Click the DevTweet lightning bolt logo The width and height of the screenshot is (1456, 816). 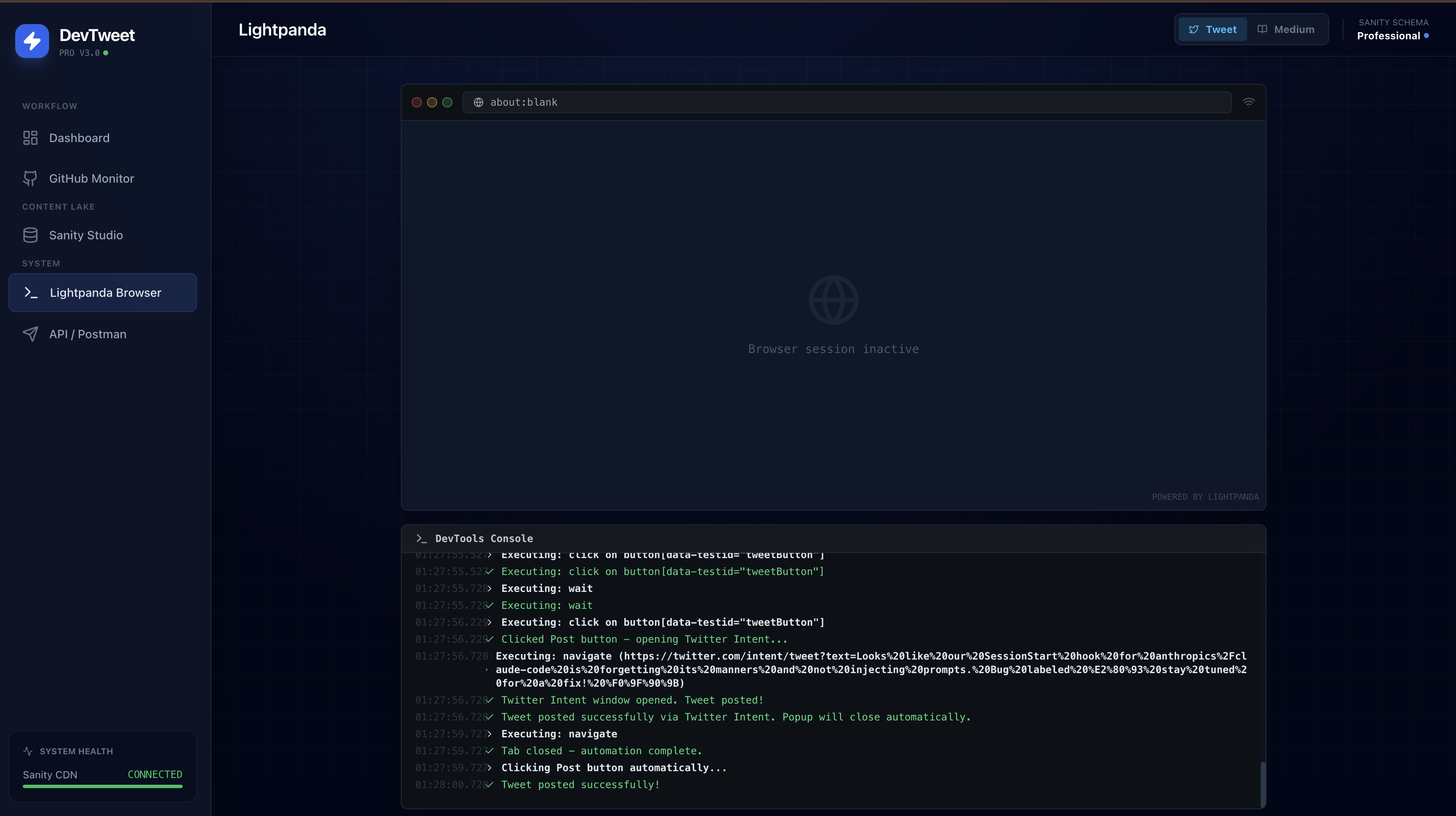click(32, 41)
